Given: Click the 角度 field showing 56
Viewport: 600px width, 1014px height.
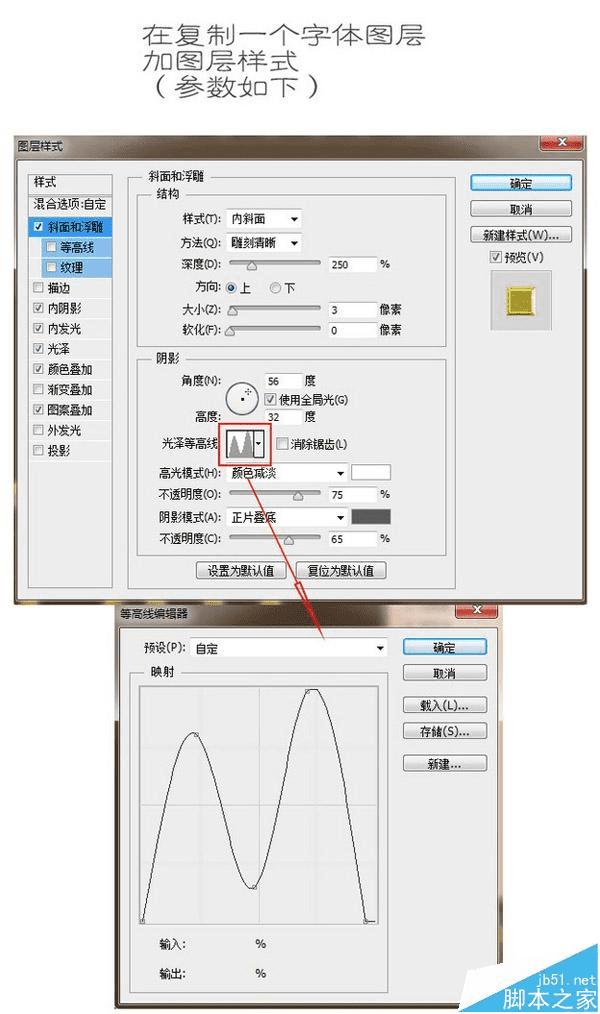Looking at the screenshot, I should 283,381.
